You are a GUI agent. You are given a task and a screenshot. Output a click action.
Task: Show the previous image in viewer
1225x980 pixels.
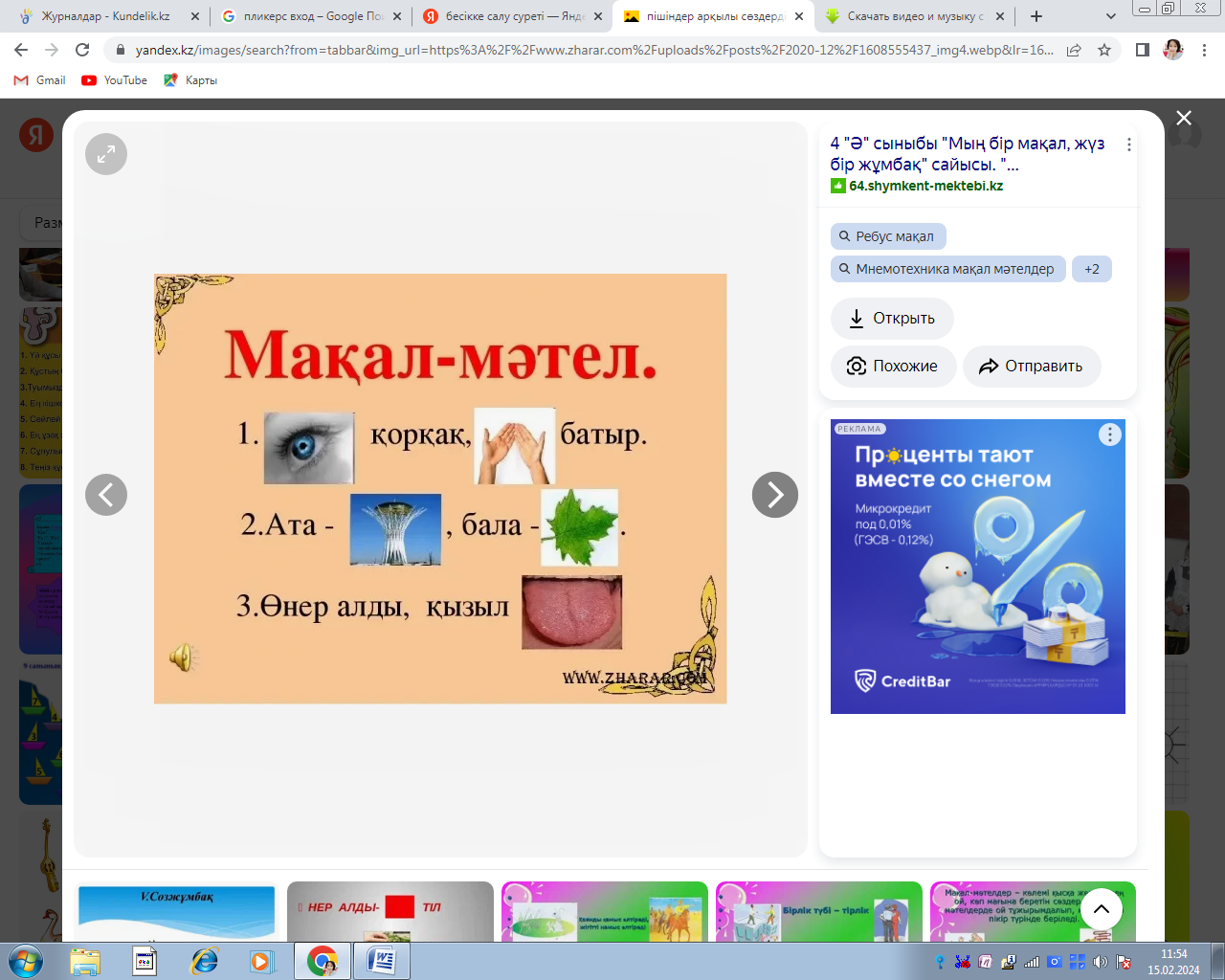(x=106, y=495)
